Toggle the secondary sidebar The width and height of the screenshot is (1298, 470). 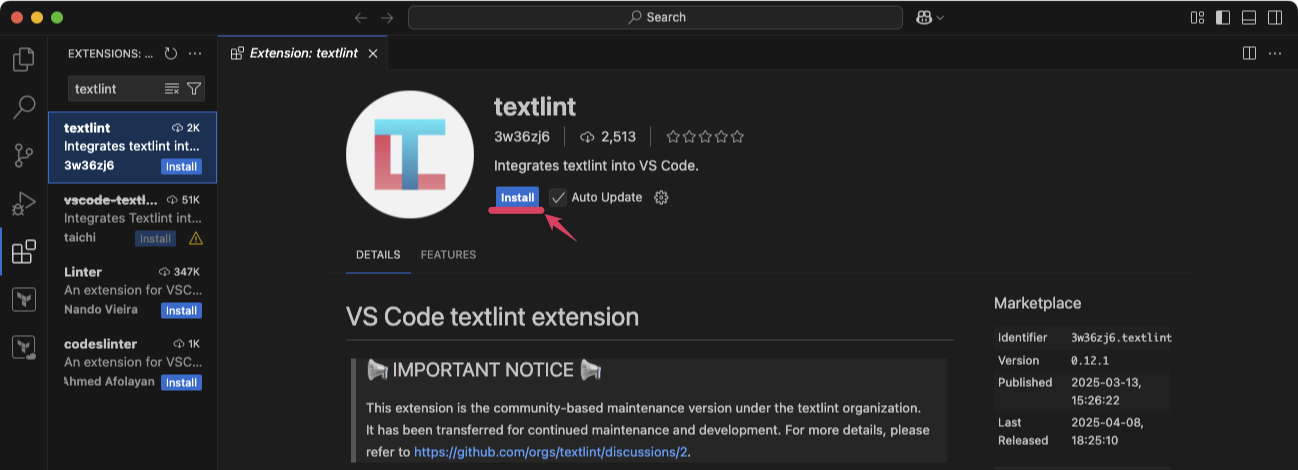(x=1275, y=17)
